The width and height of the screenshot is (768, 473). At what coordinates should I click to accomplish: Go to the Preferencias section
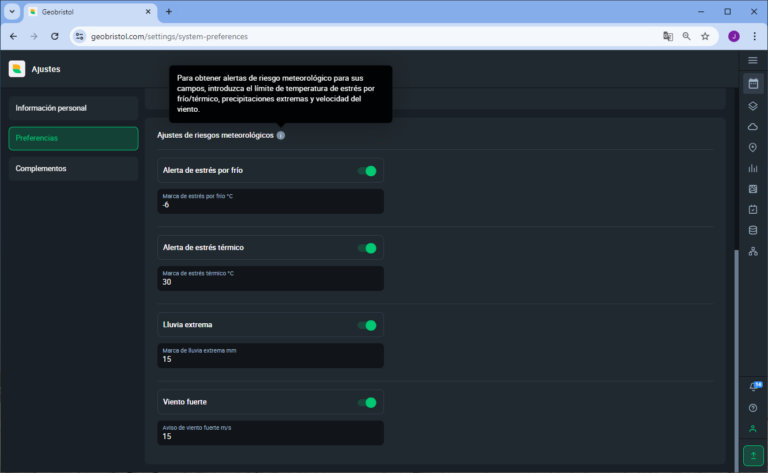click(x=73, y=138)
